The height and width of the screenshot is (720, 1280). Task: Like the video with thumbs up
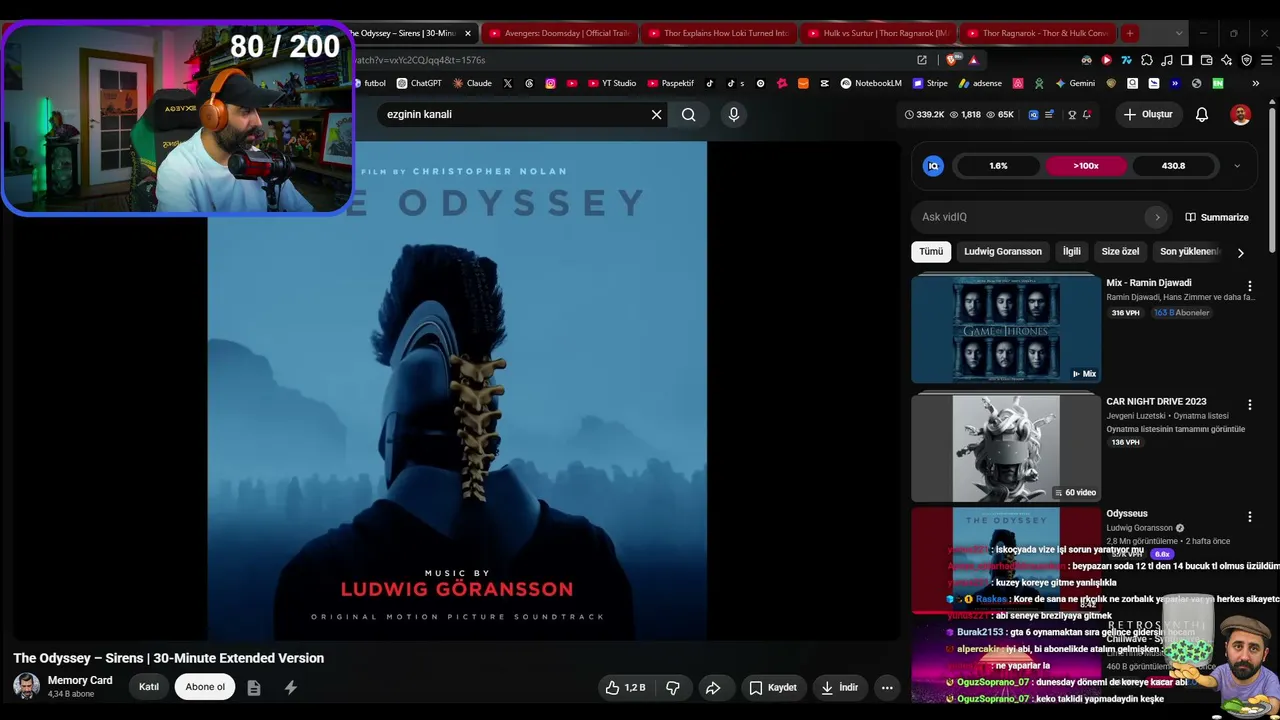(x=625, y=687)
